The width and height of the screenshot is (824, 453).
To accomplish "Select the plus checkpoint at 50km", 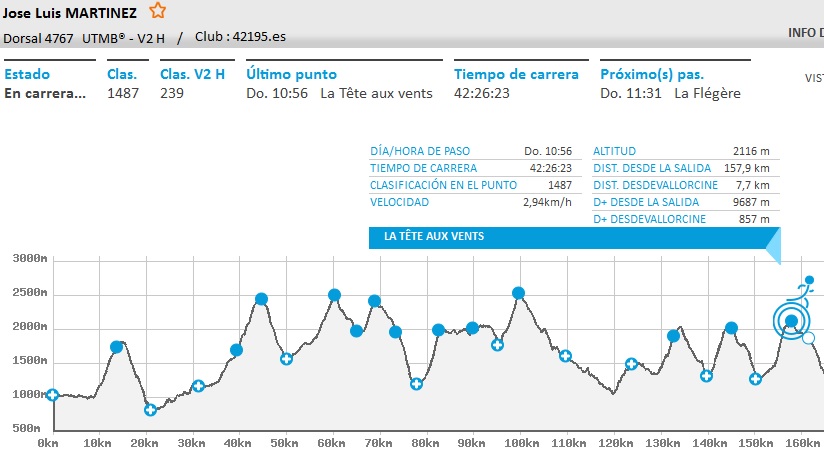I will click(286, 359).
